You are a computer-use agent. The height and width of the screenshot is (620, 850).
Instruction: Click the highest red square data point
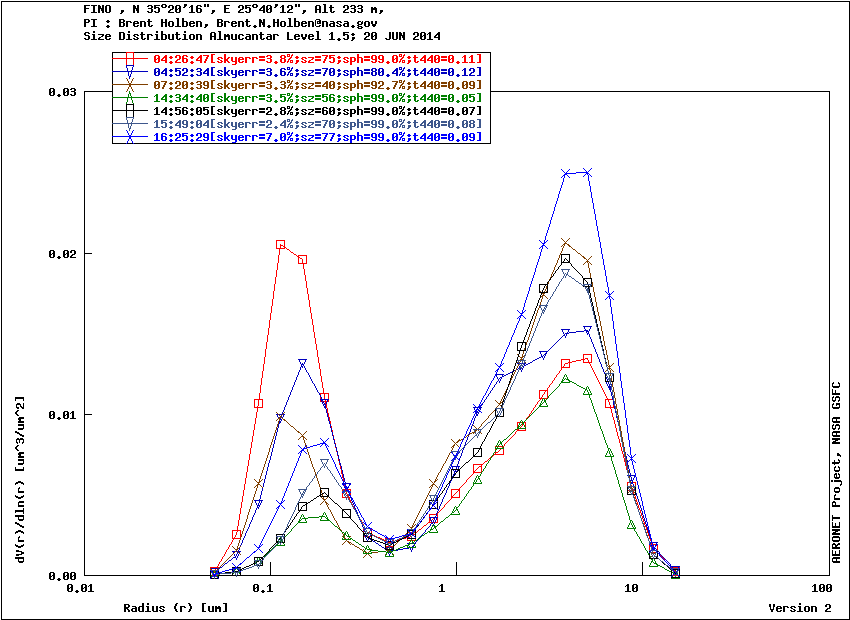click(x=280, y=244)
